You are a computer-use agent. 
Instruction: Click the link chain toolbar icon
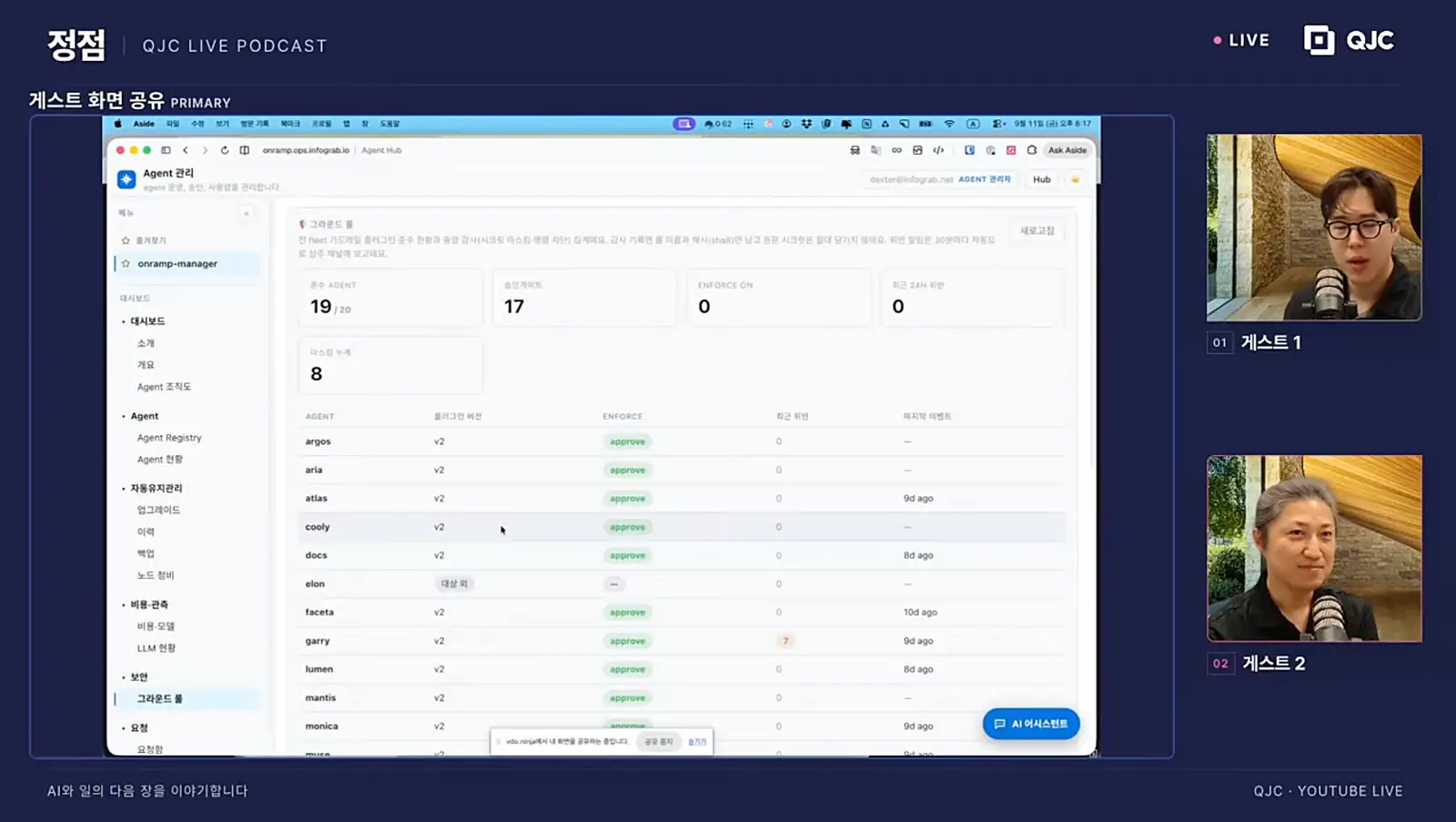pyautogui.click(x=896, y=150)
